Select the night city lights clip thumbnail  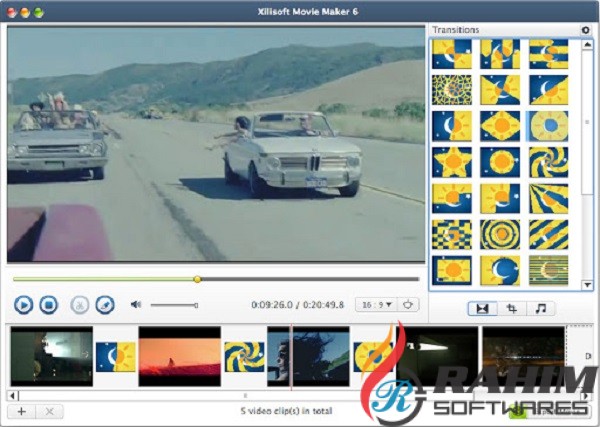point(524,356)
